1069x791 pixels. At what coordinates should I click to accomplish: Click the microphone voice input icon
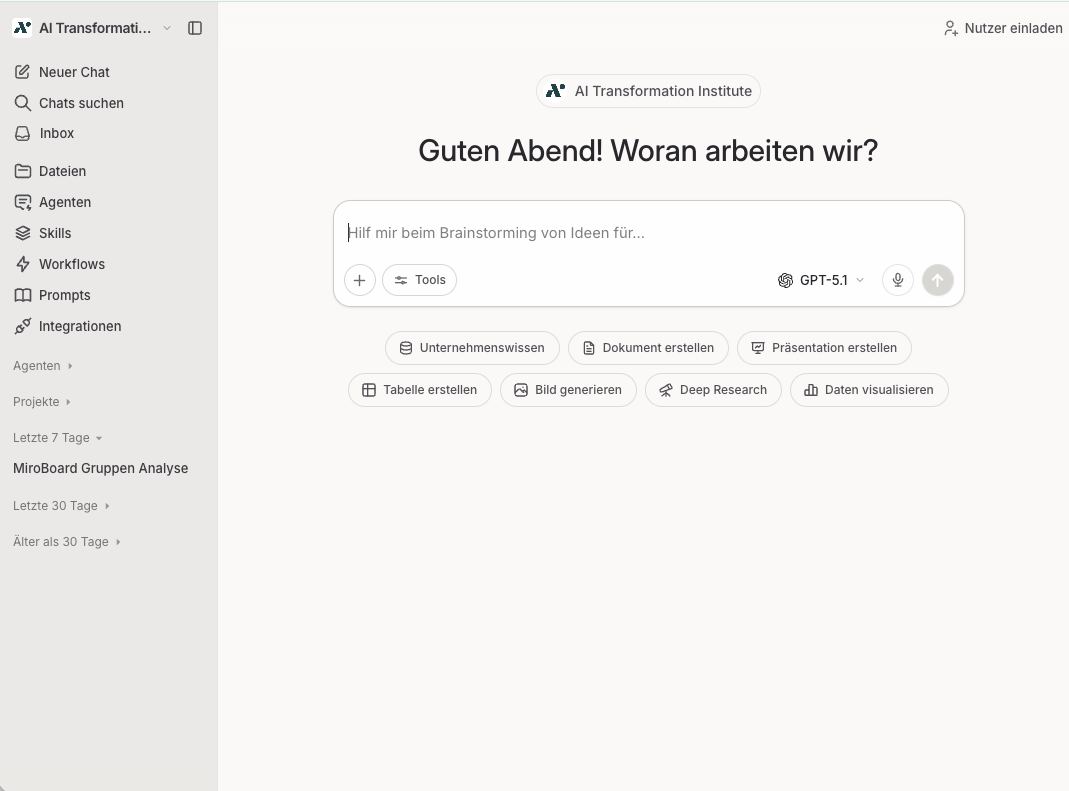pos(898,280)
